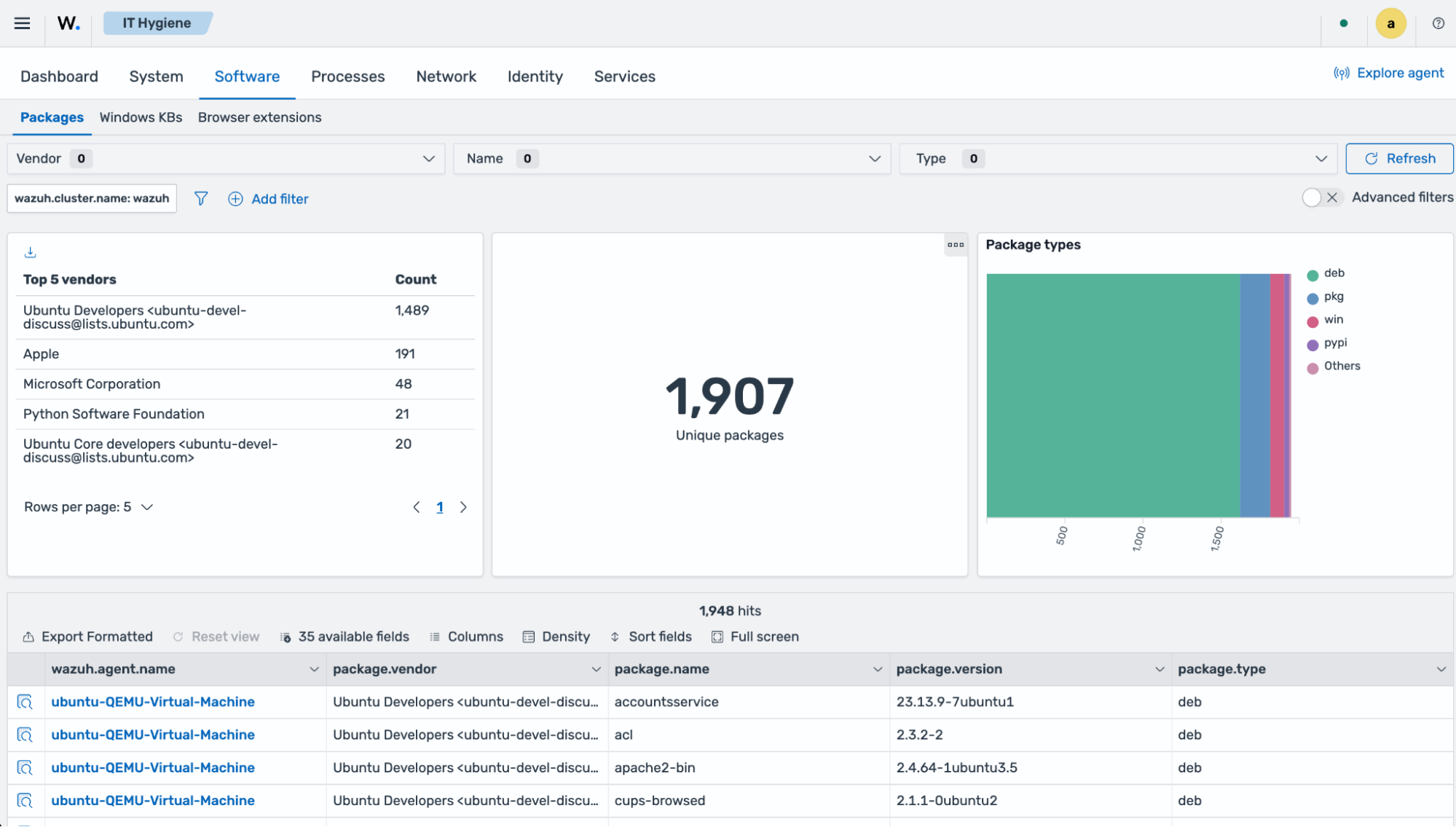Open the 35 available fields list
This screenshot has height=827, width=1456.
point(345,637)
